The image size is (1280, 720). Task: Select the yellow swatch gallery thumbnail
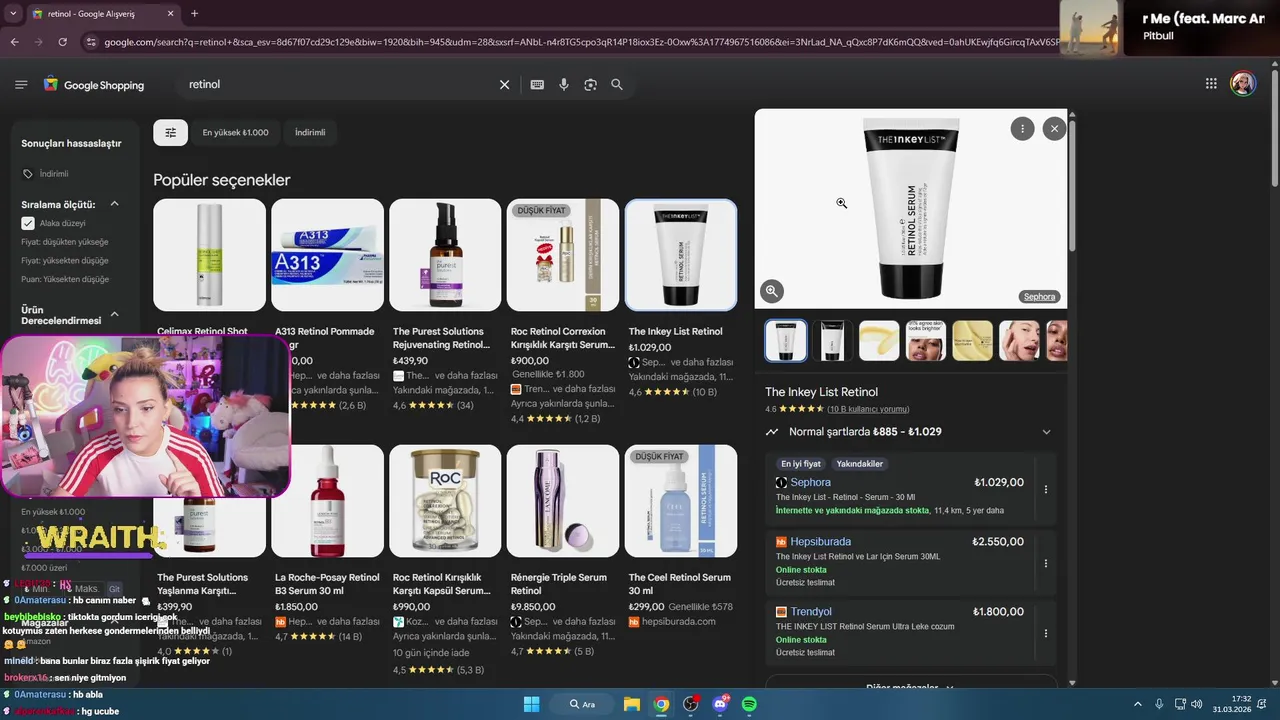(879, 341)
